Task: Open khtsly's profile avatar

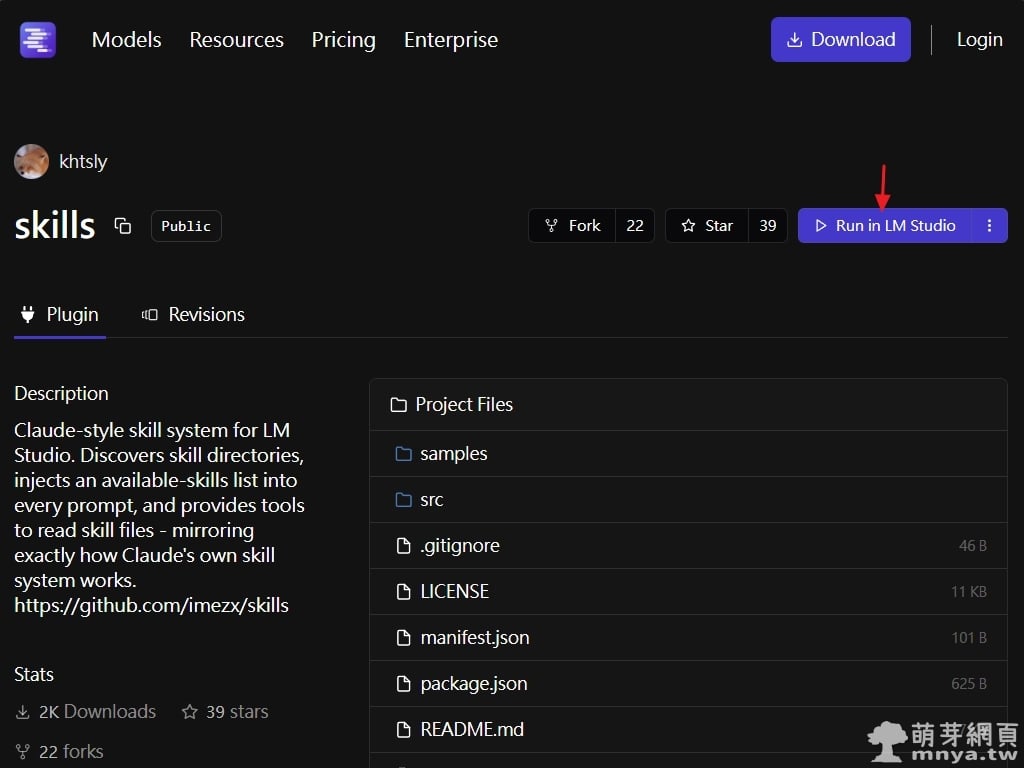Action: pos(31,161)
